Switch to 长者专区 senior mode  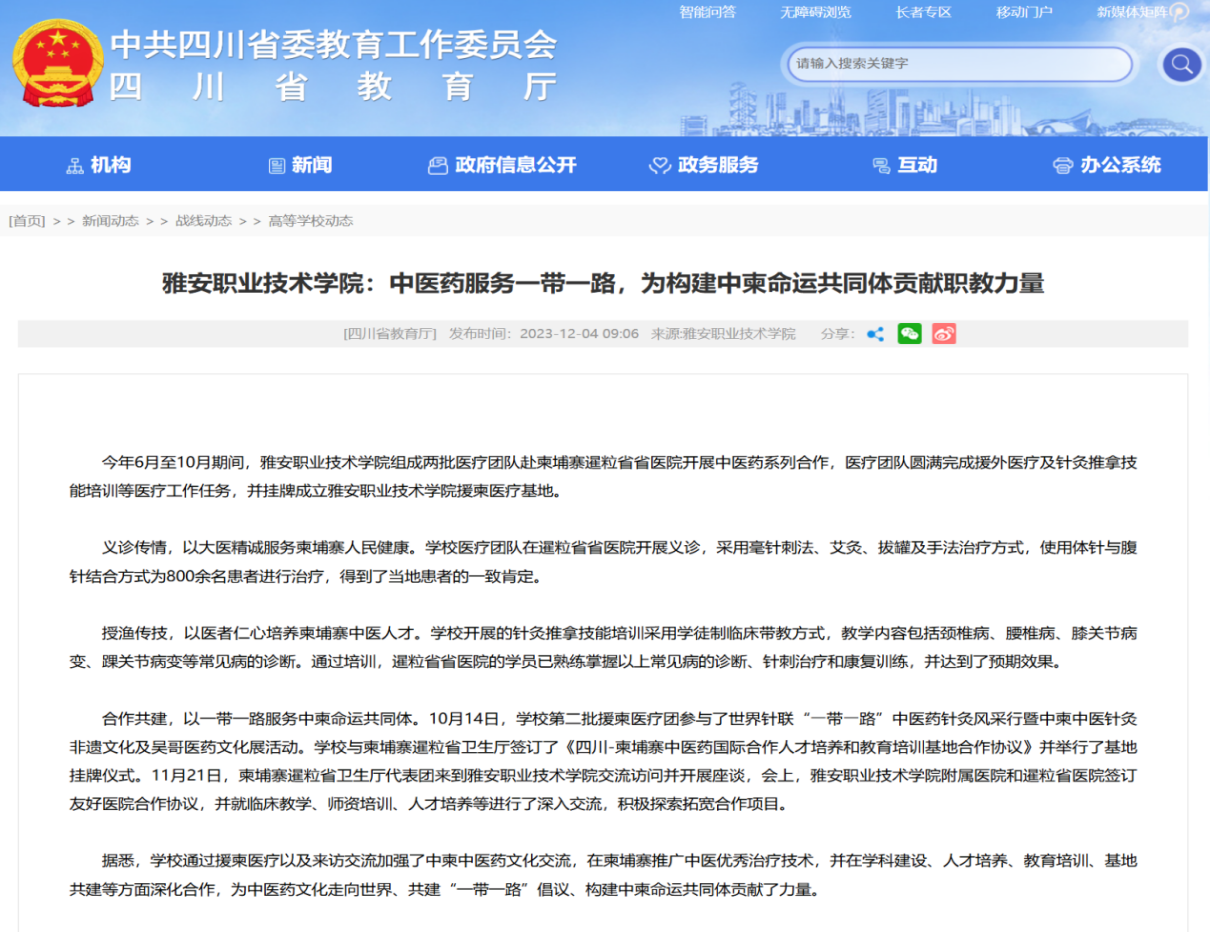(923, 12)
